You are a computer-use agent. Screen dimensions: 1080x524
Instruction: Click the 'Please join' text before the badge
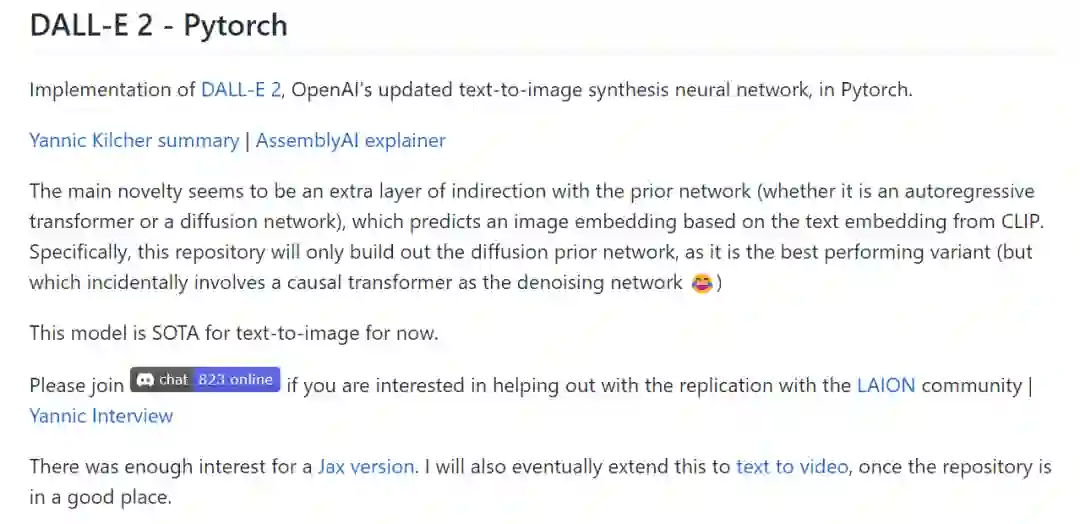[x=77, y=385]
